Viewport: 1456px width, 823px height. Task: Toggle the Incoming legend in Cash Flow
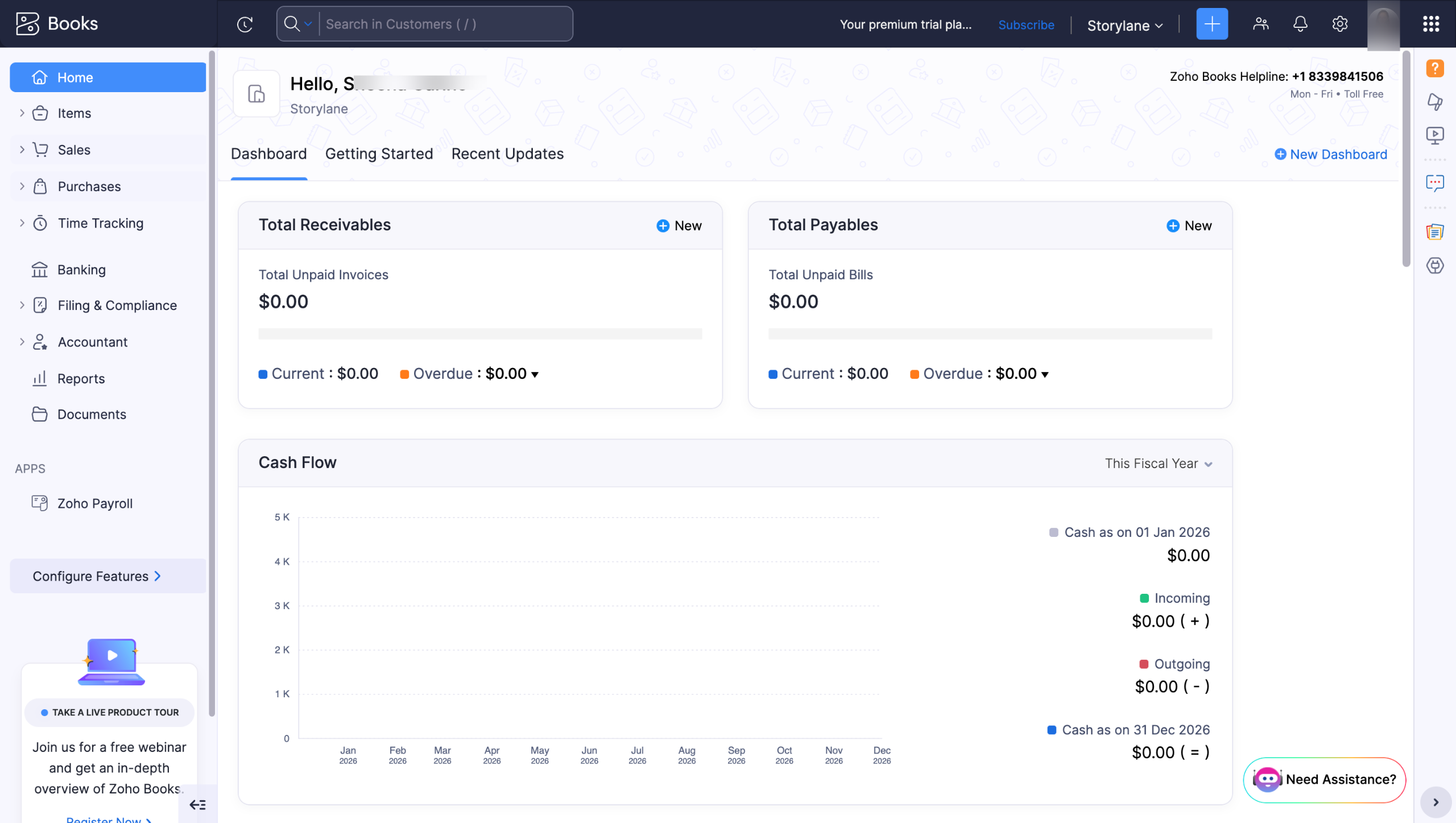tap(1181, 598)
